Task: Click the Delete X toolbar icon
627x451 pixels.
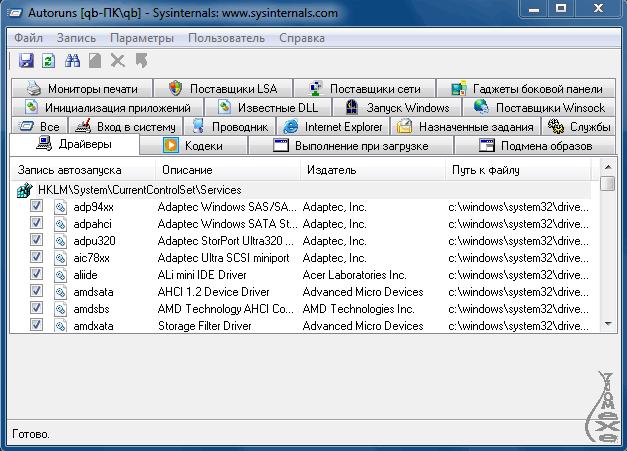Action: point(118,61)
